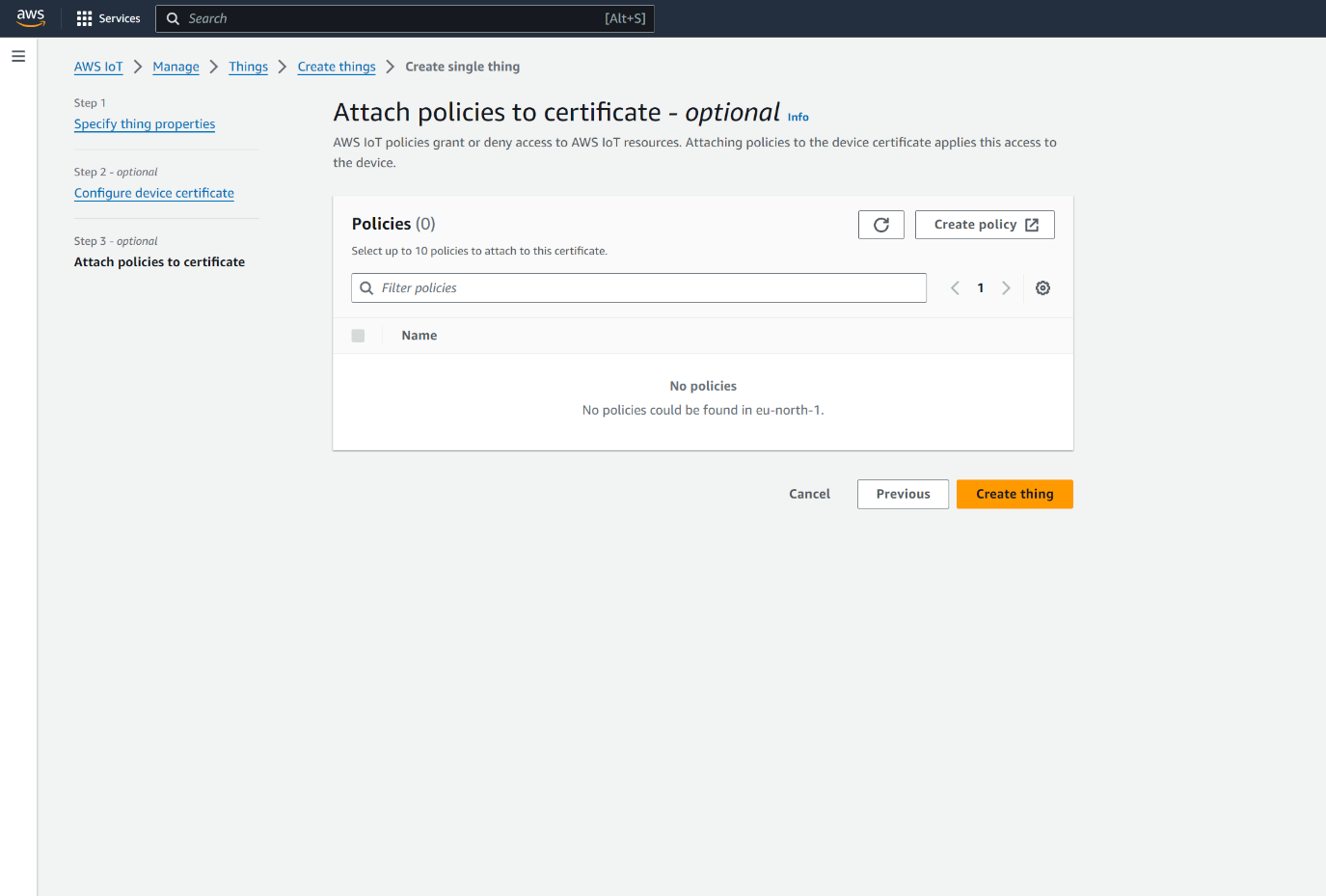Go to previous policies page
This screenshot has width=1326, height=896.
(x=955, y=288)
